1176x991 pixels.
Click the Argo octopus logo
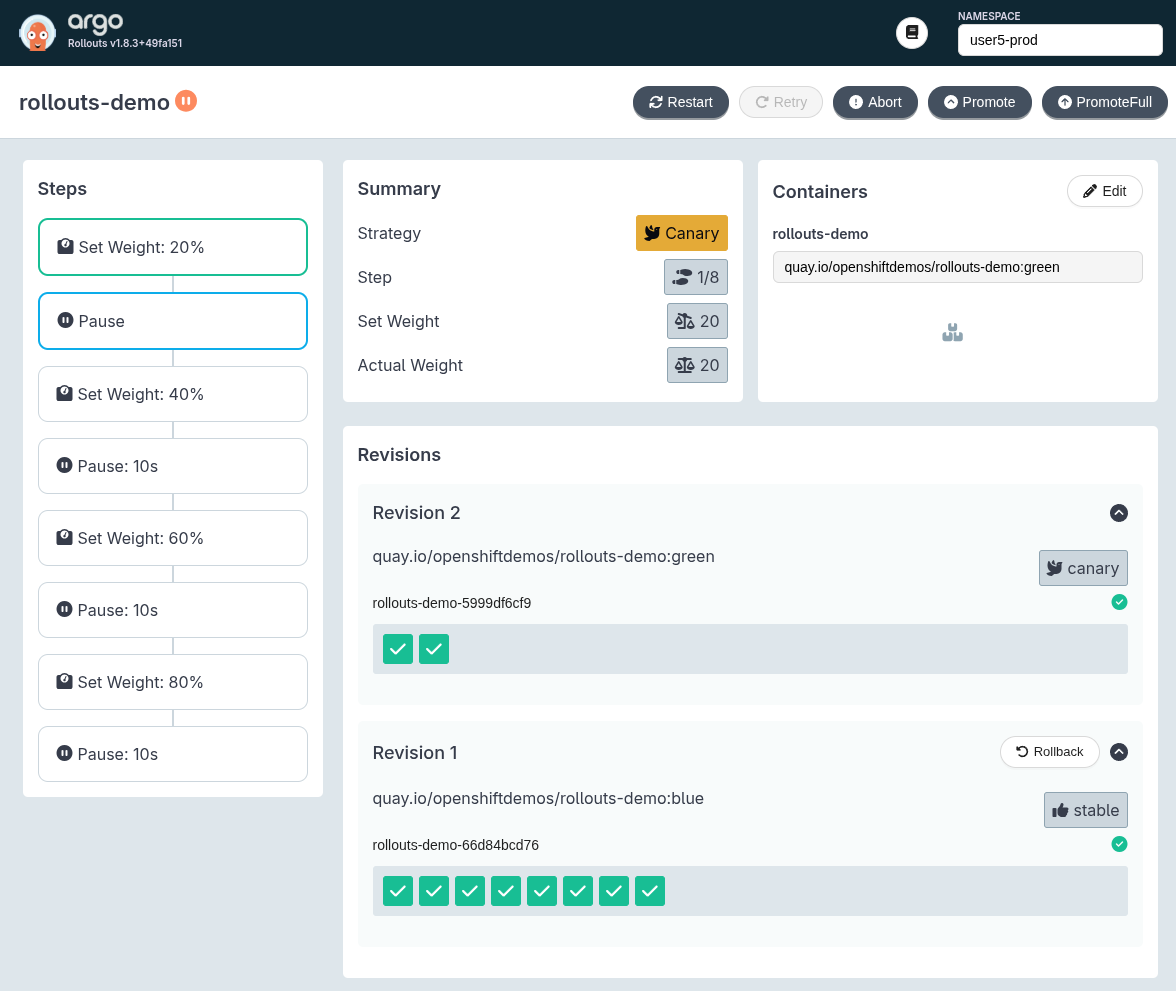38,33
